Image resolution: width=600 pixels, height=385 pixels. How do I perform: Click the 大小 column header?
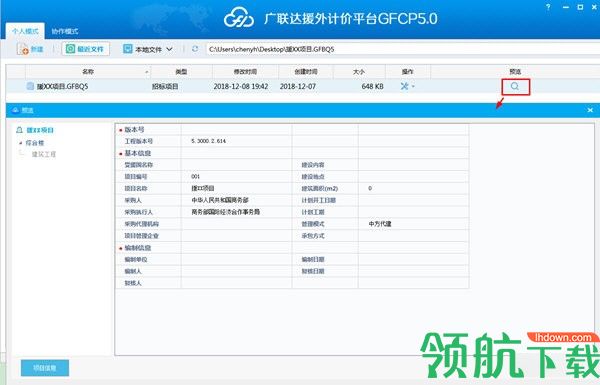(359, 72)
